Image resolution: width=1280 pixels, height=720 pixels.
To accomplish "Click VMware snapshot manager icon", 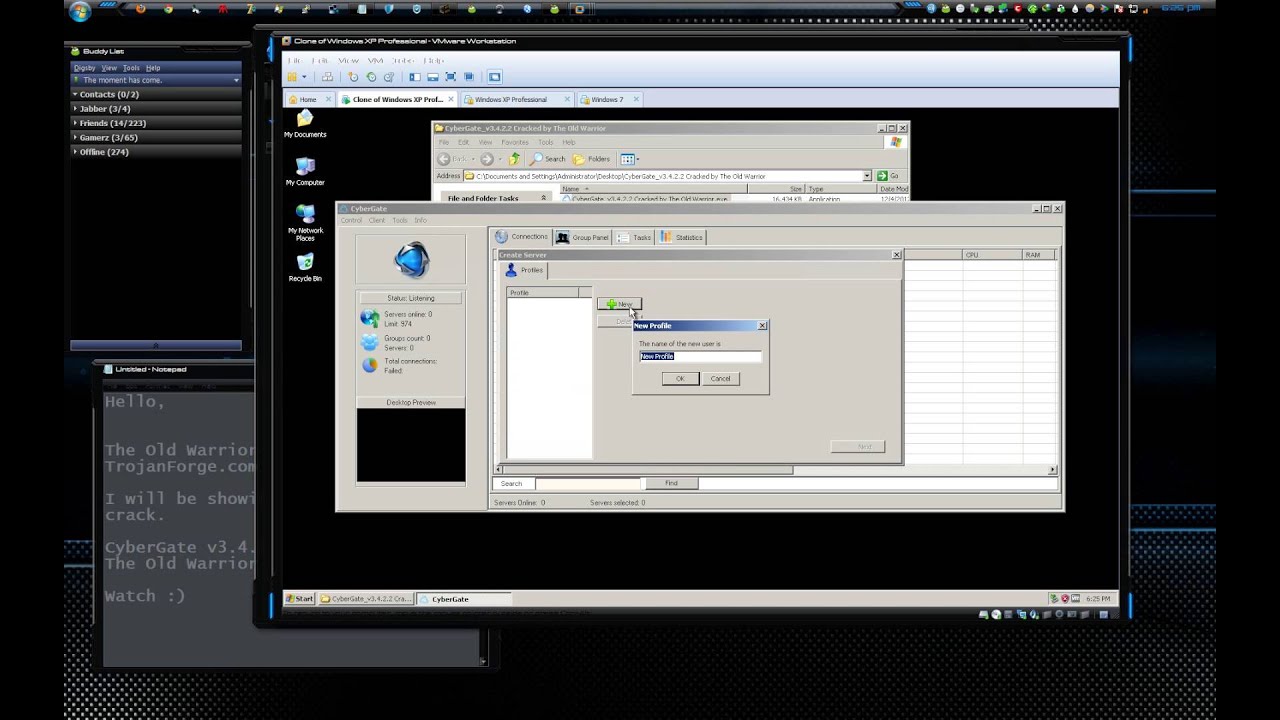I will coord(389,77).
